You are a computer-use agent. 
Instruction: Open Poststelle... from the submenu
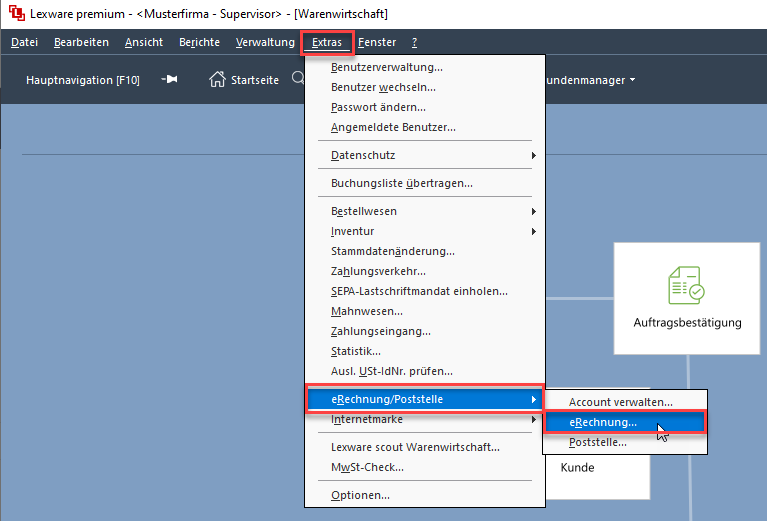598,441
